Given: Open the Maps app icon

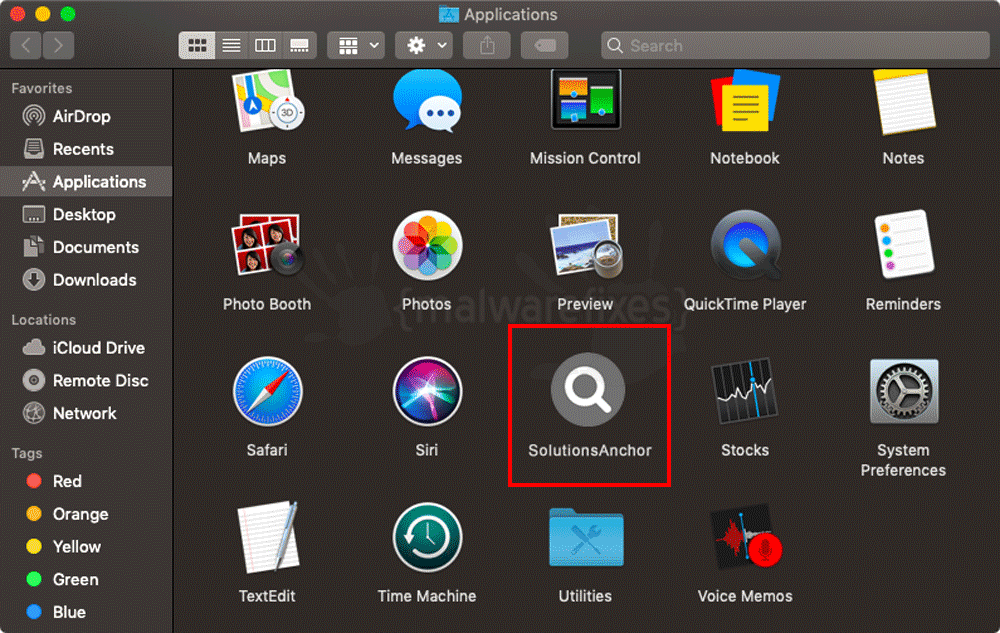Looking at the screenshot, I should coord(267,101).
